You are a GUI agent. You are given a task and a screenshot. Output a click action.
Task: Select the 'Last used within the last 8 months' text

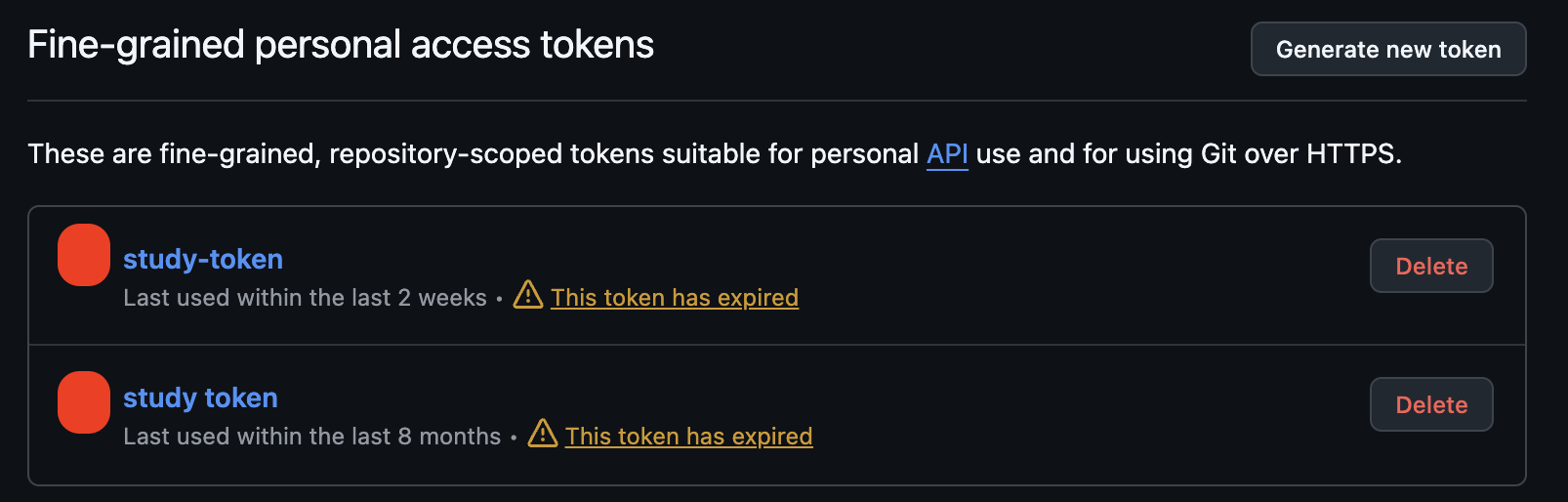[x=312, y=437]
